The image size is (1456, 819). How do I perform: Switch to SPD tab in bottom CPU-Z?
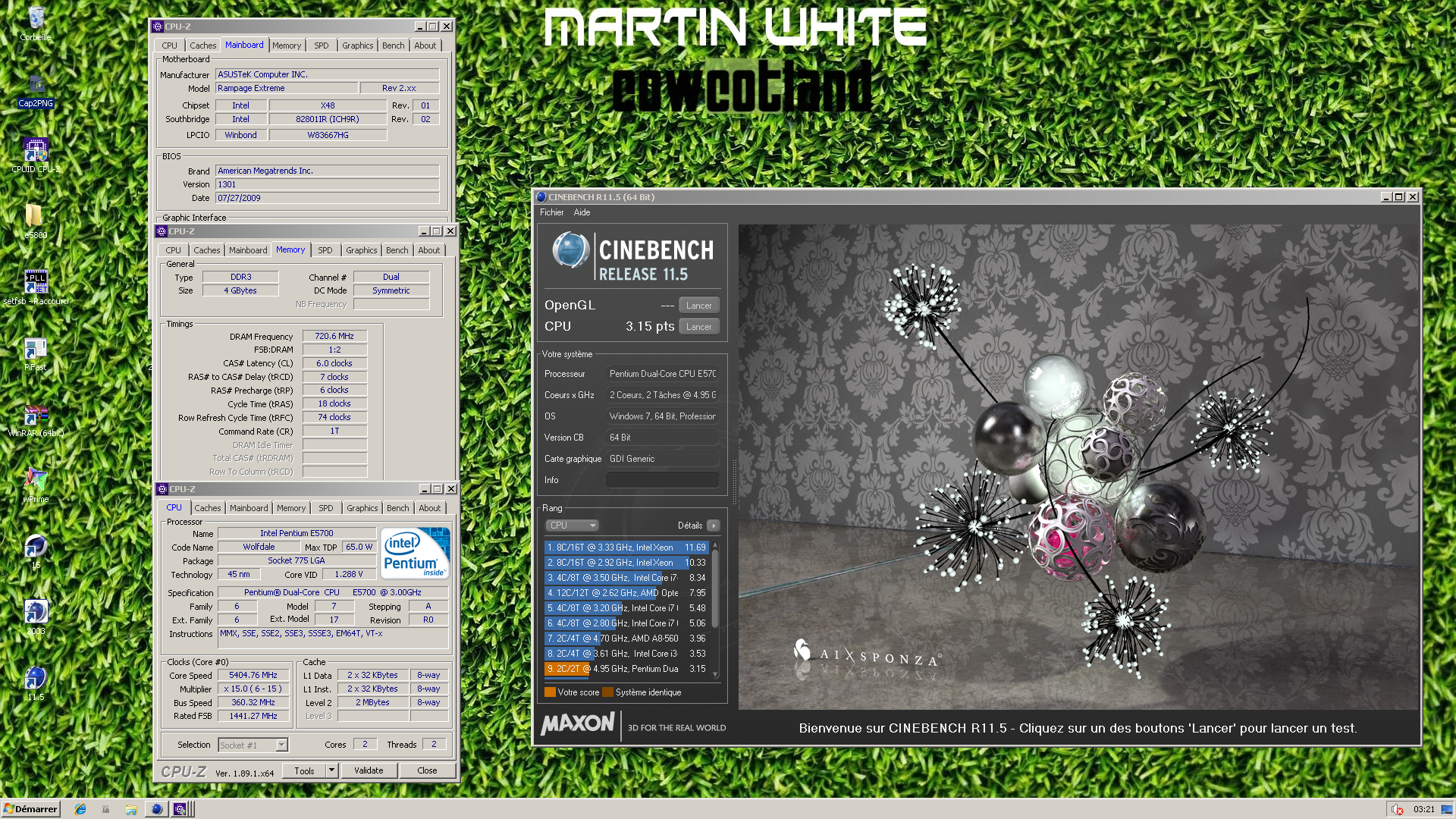coord(325,508)
